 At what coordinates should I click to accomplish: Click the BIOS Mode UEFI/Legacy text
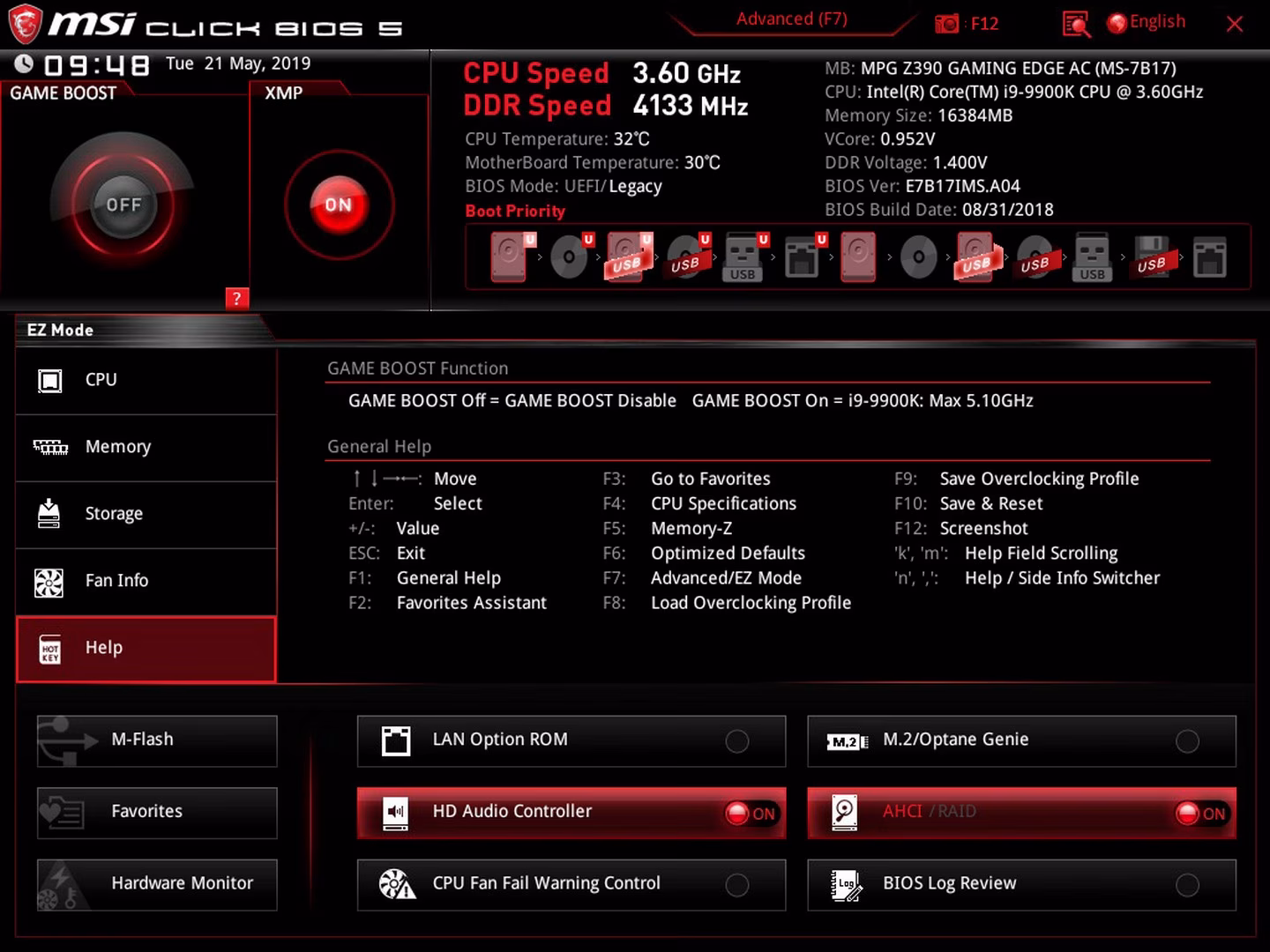pyautogui.click(x=564, y=187)
